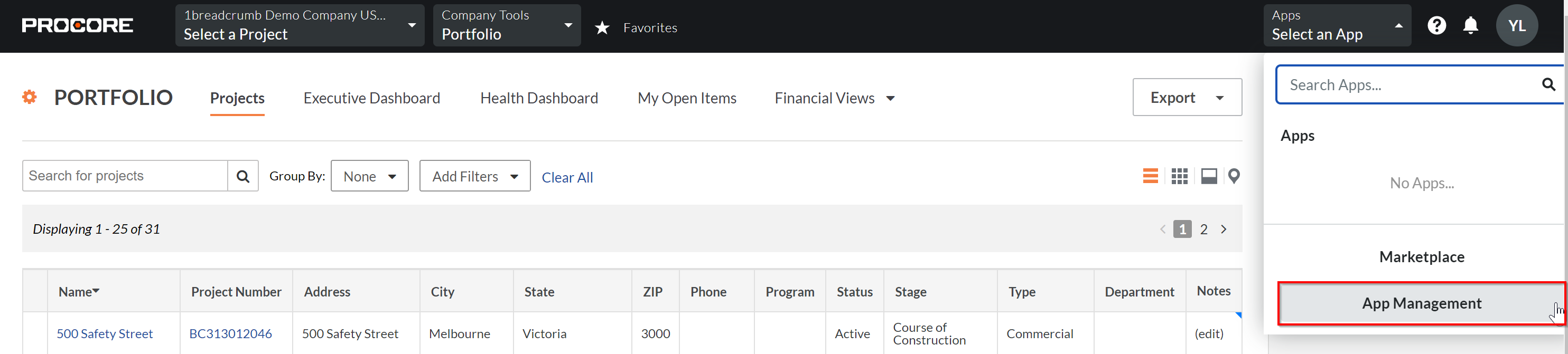Screen dimensions: 1568x354
Task: Open the Help question mark icon
Action: pyautogui.click(x=1436, y=25)
